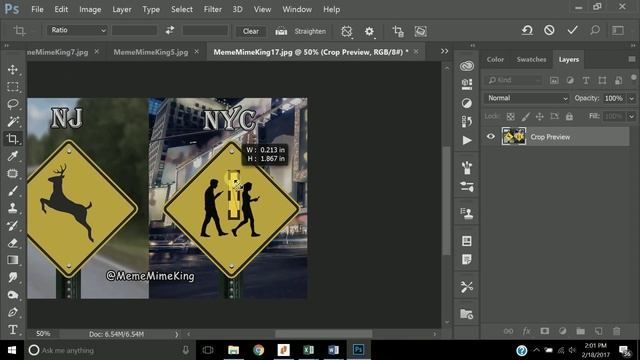Open the Opacity dropdown arrow
Image resolution: width=640 pixels, height=360 pixels.
pyautogui.click(x=631, y=98)
